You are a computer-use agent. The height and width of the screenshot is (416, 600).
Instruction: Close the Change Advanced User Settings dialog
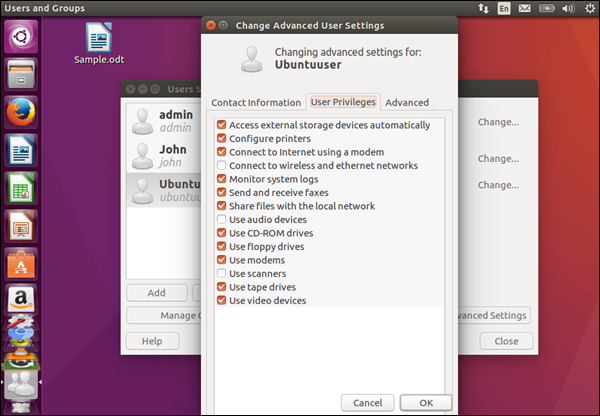point(210,25)
